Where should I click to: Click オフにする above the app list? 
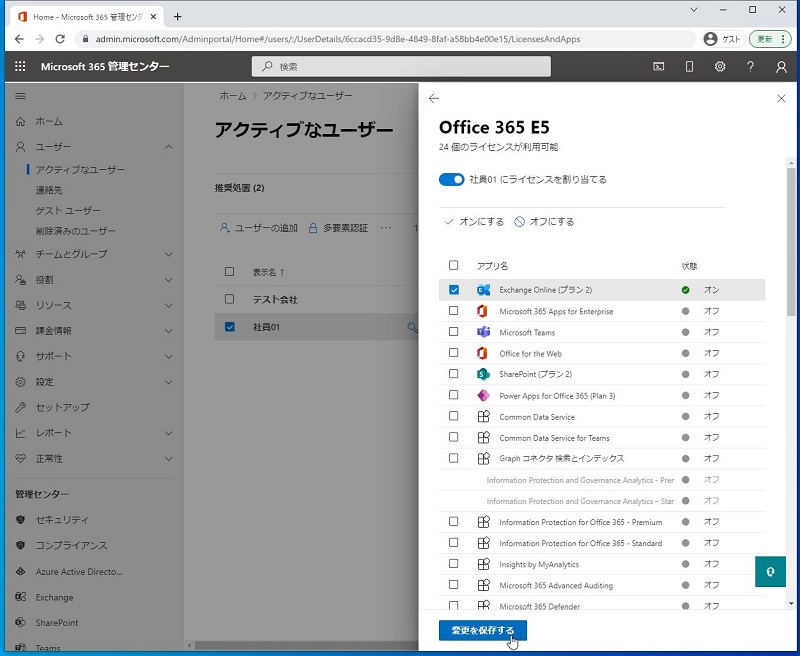click(x=544, y=222)
